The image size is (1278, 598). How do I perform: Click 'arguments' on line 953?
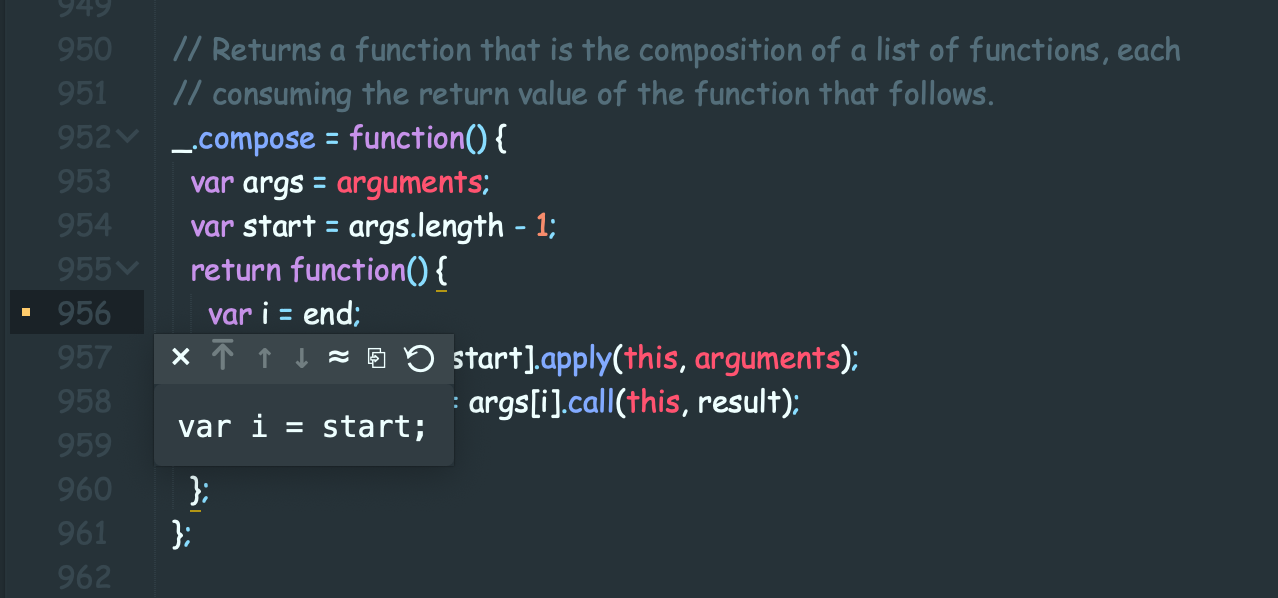409,182
